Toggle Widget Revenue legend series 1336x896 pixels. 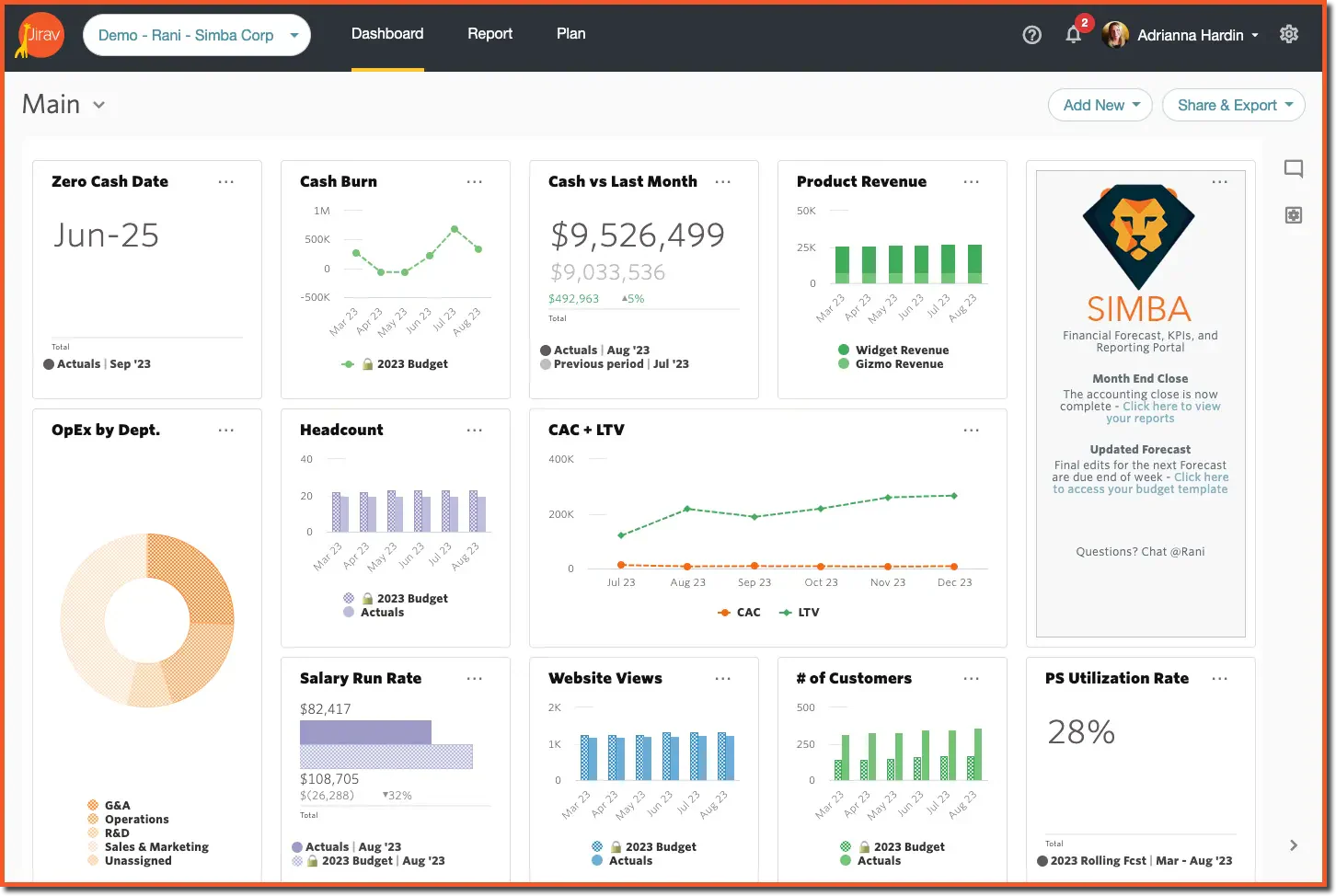893,350
